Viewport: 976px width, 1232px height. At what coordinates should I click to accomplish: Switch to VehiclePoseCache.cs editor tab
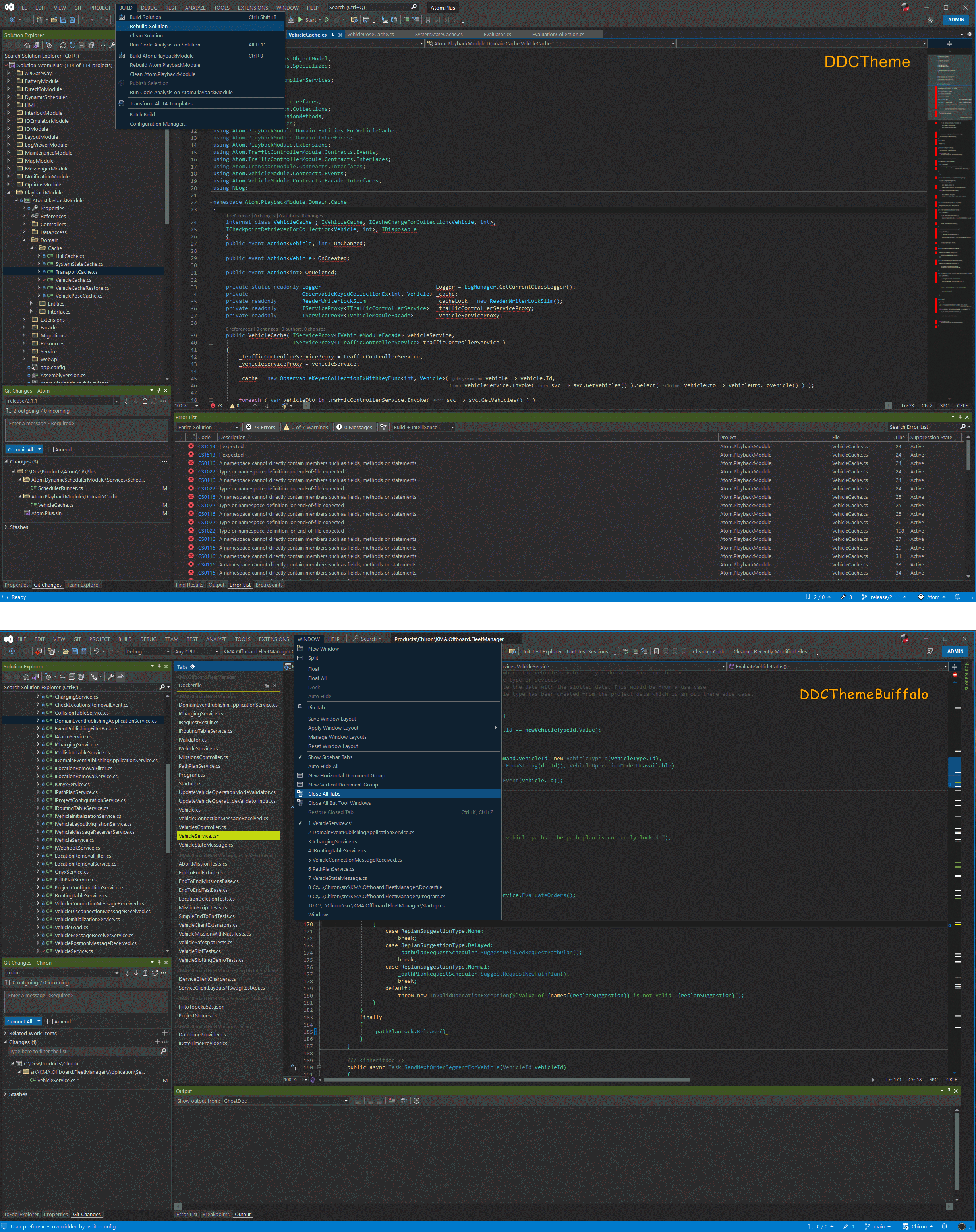click(x=370, y=35)
